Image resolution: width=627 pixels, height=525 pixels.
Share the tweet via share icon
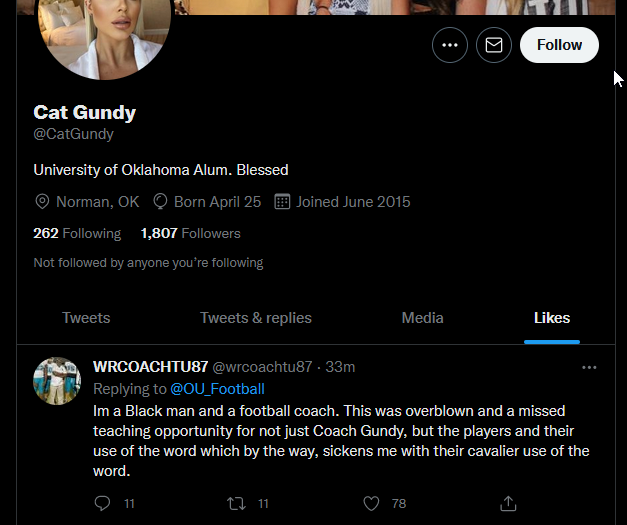(508, 504)
